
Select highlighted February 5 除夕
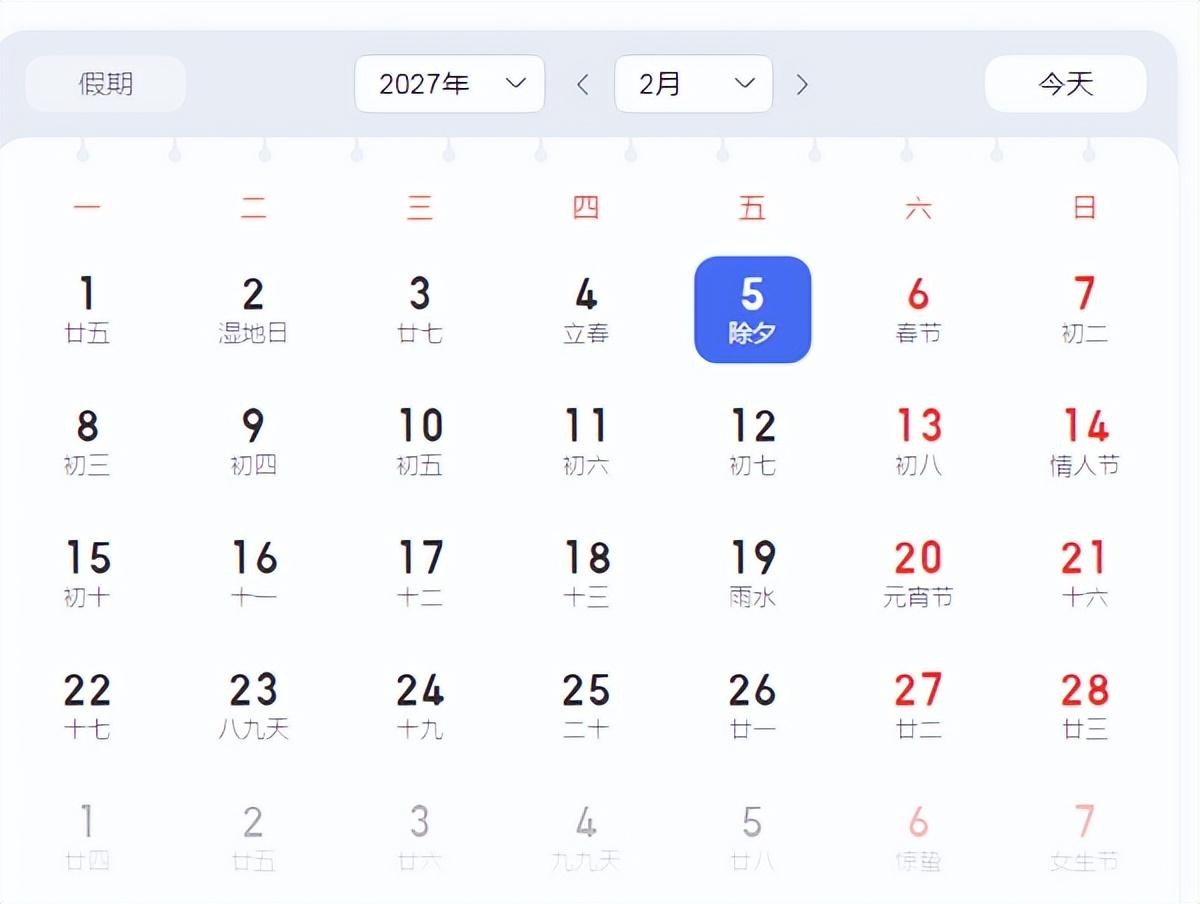pyautogui.click(x=752, y=310)
